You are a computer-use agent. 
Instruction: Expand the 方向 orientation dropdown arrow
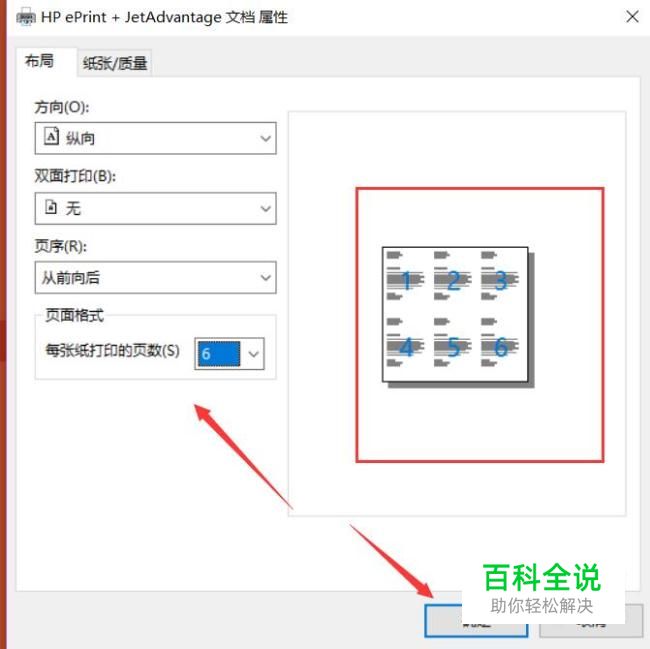265,138
